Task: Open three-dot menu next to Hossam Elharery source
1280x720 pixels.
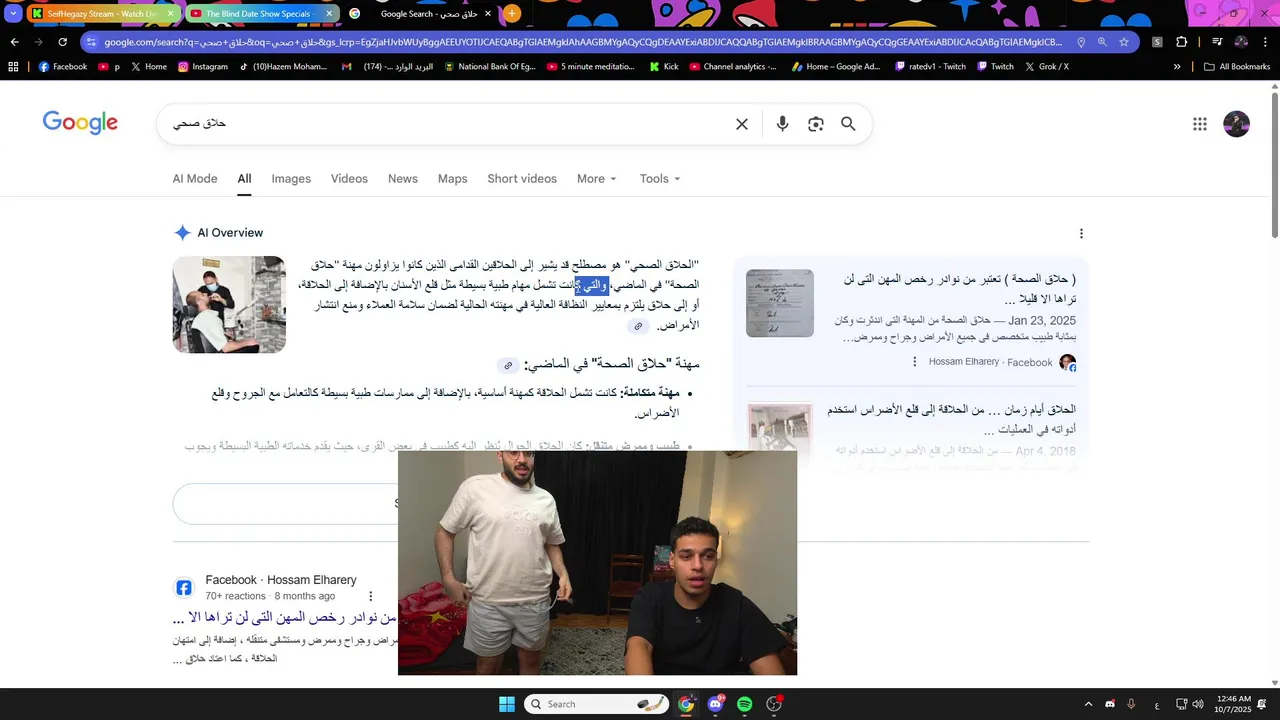Action: tap(914, 362)
